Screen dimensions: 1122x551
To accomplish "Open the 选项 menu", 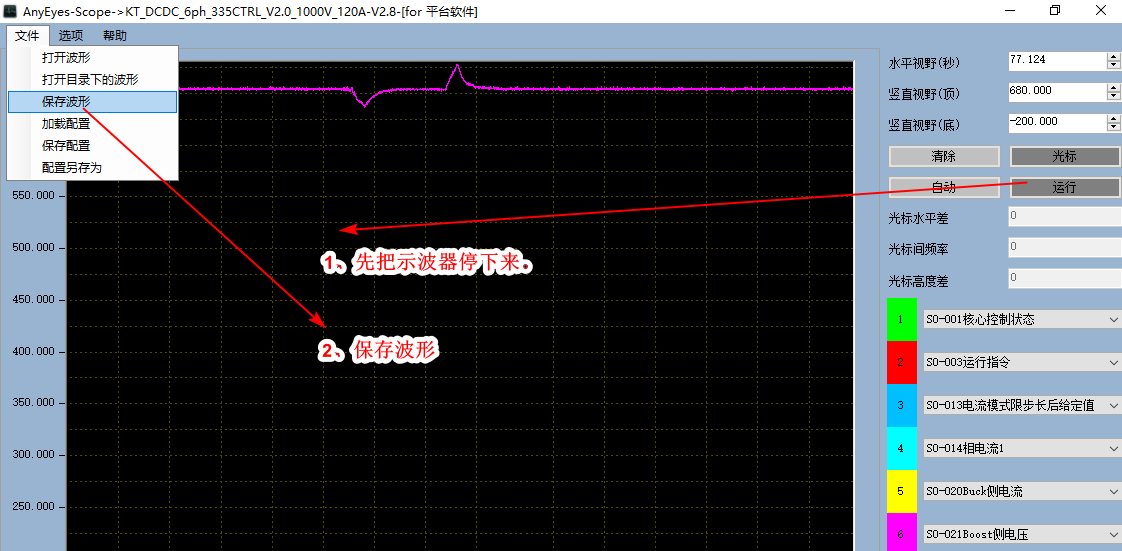I will click(x=70, y=36).
